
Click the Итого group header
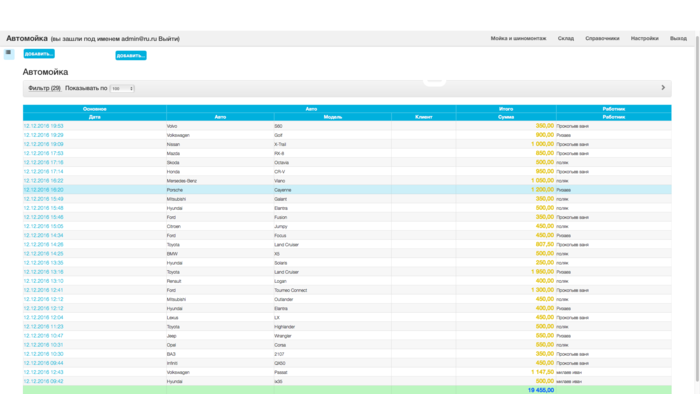(506, 109)
